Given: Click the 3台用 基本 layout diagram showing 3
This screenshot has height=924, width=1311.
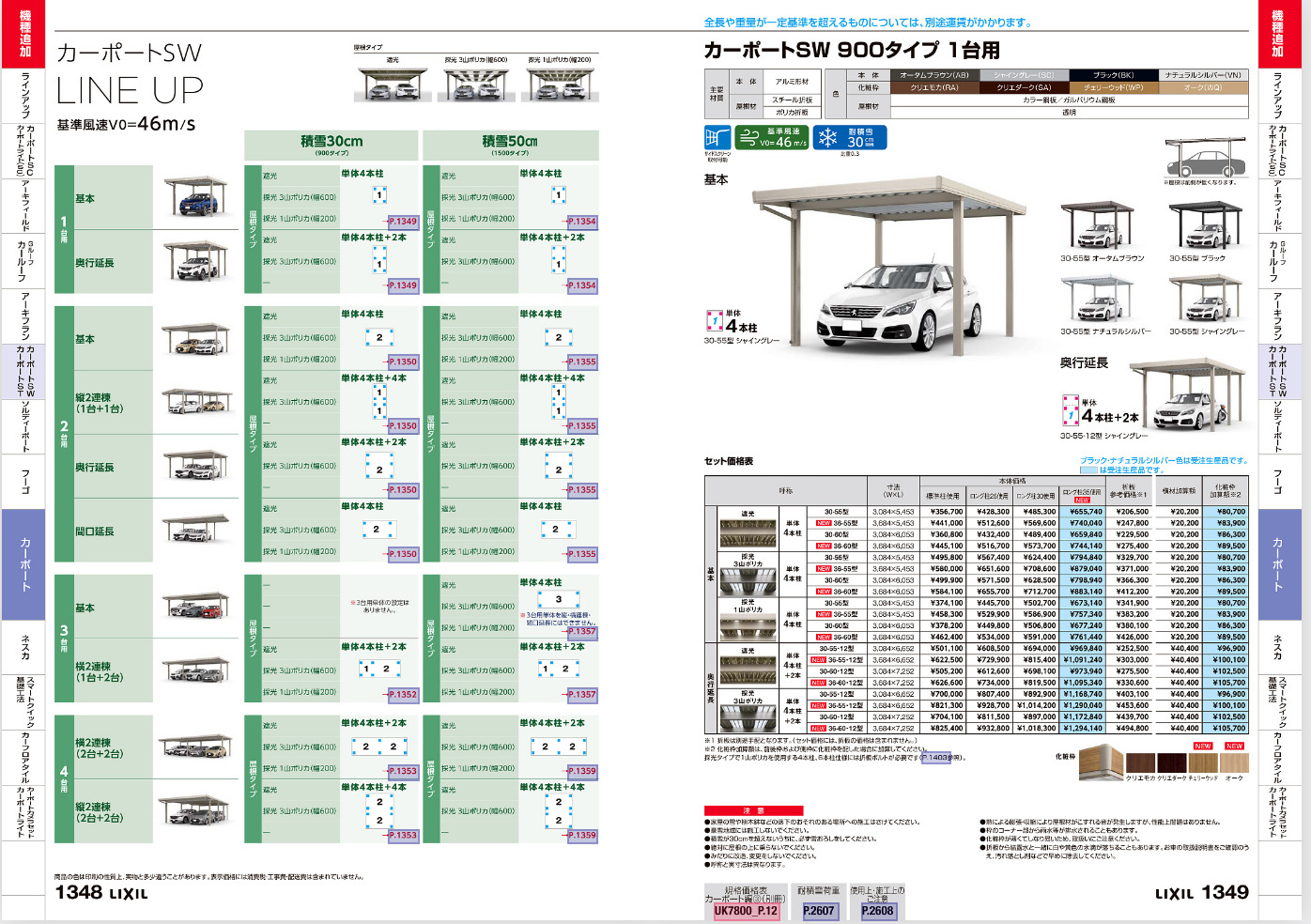Looking at the screenshot, I should coord(558,599).
